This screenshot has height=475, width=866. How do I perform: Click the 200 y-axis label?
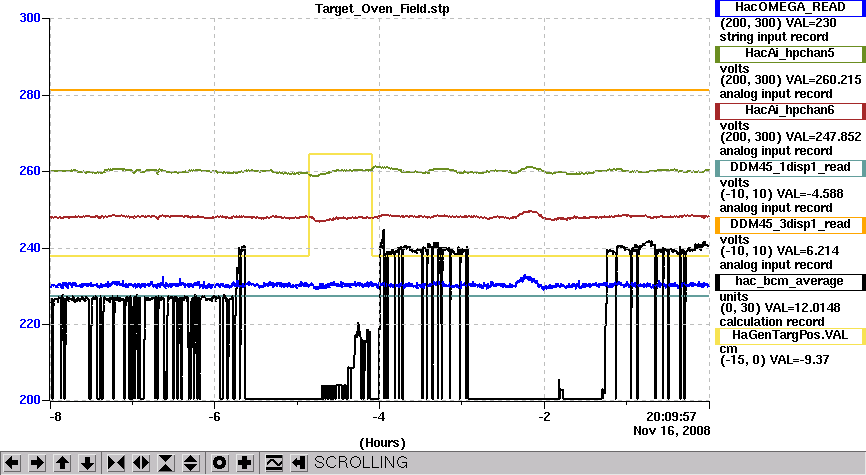30,399
